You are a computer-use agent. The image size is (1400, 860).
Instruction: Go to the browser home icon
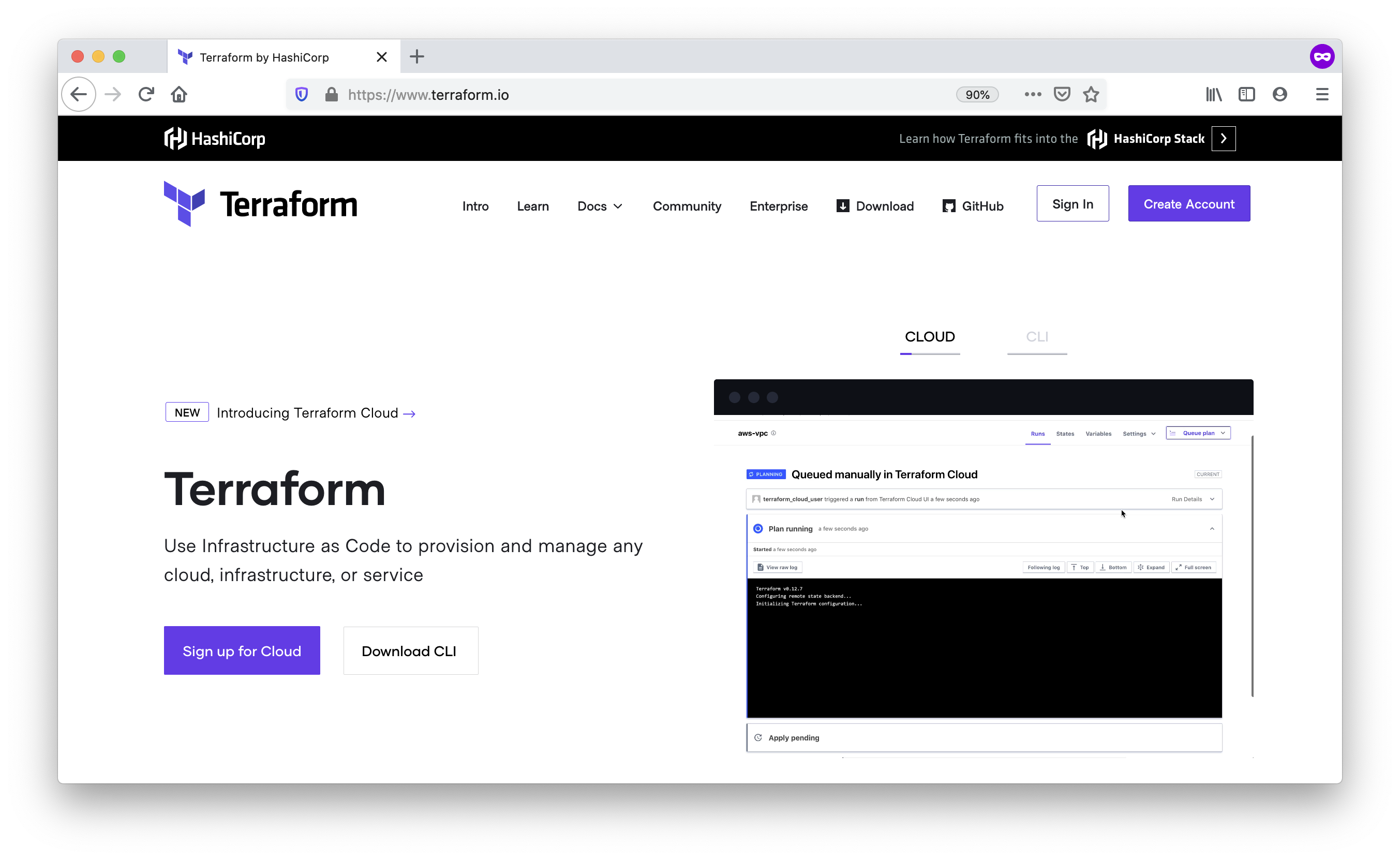[x=179, y=94]
